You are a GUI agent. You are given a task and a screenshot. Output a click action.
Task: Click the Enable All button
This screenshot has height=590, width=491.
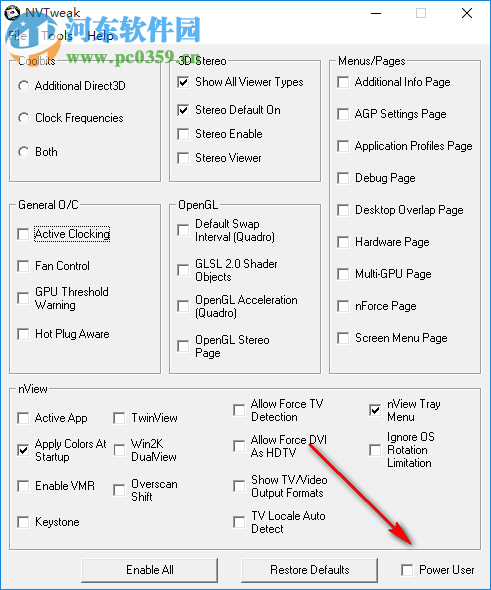(x=150, y=570)
